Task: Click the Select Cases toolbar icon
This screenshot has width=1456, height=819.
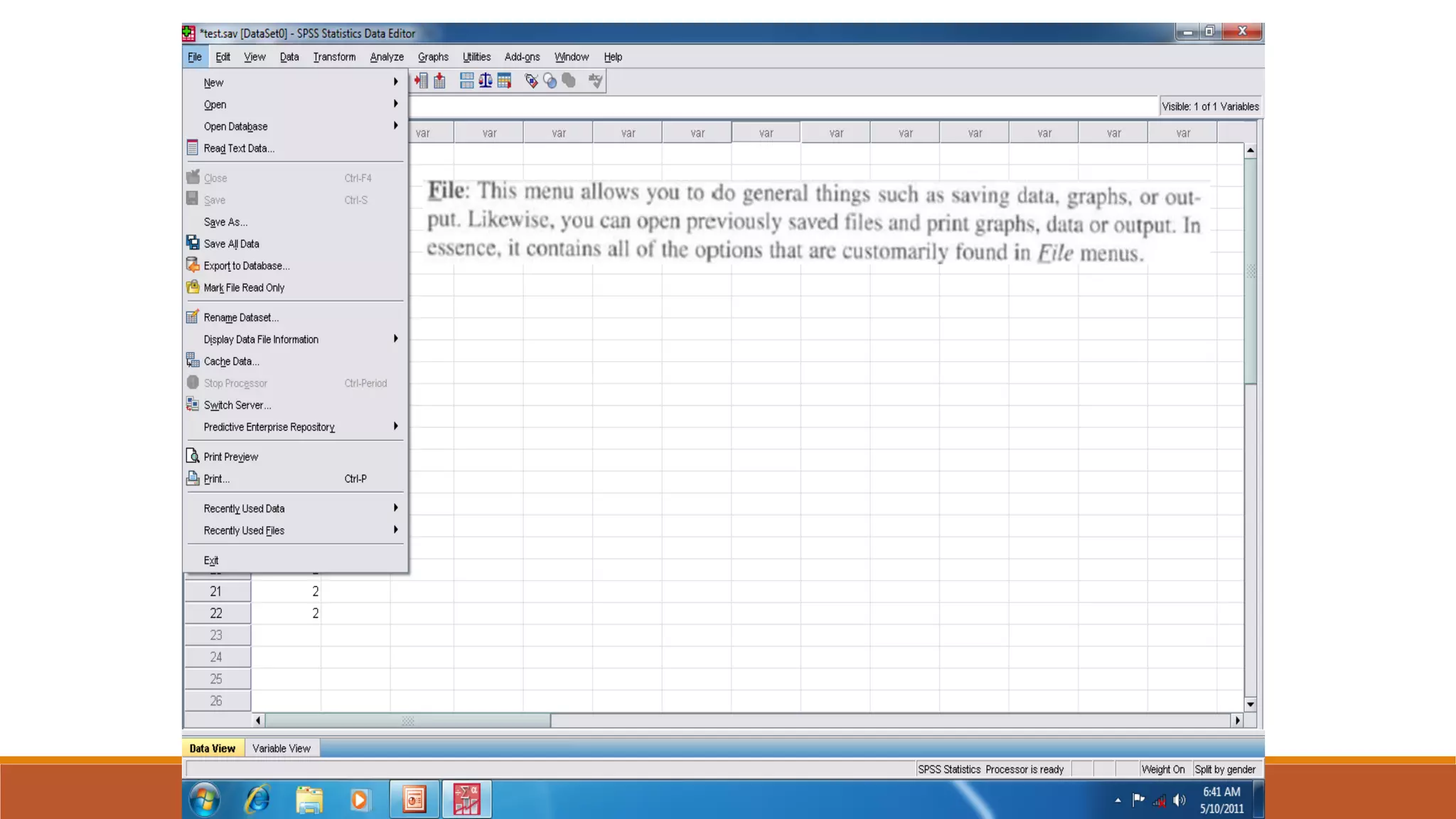Action: [505, 81]
